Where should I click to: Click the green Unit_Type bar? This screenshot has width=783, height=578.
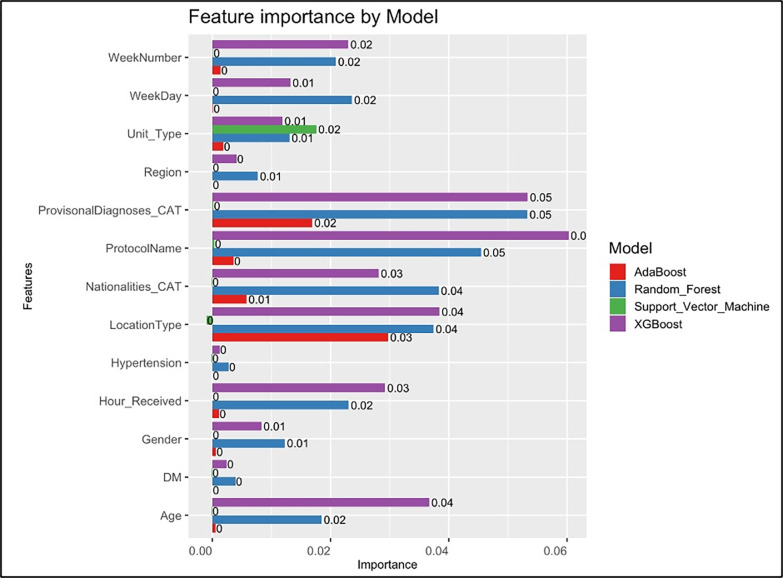pos(264,129)
